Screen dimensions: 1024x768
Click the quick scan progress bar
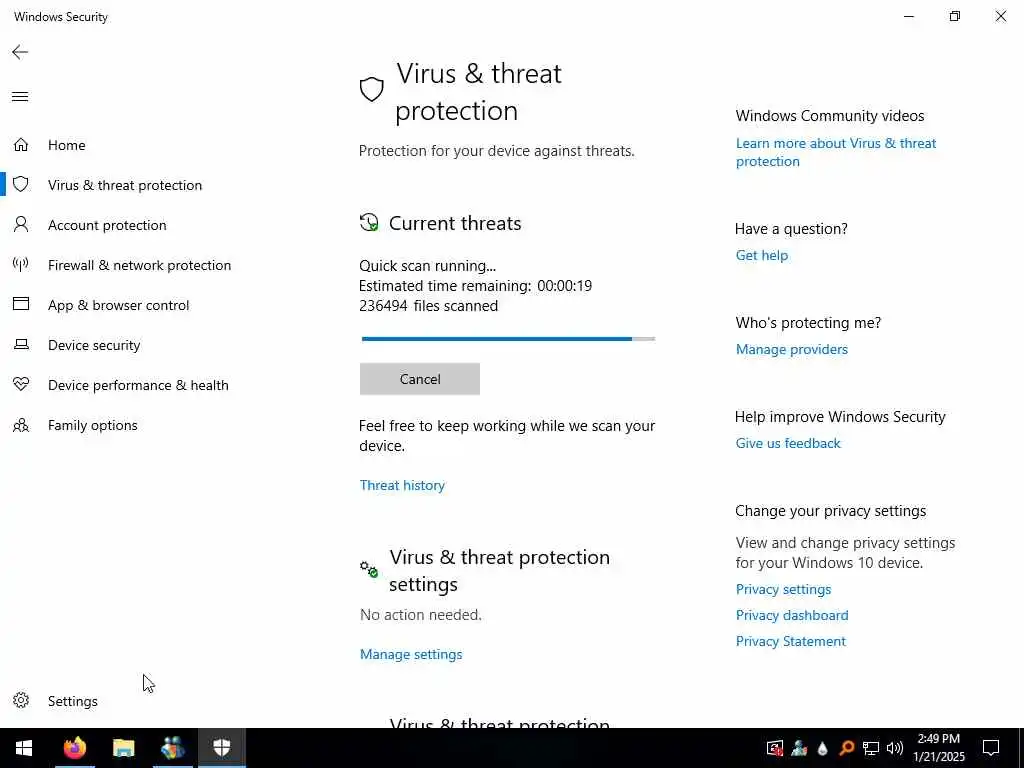point(508,339)
